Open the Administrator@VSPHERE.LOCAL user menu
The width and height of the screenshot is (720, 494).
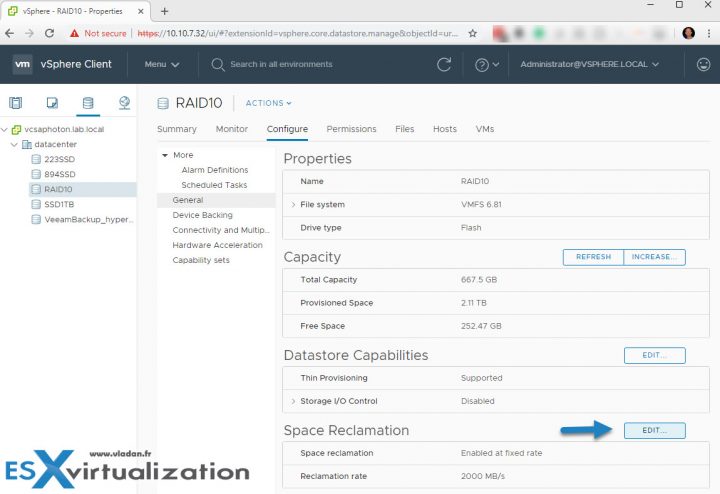(589, 64)
